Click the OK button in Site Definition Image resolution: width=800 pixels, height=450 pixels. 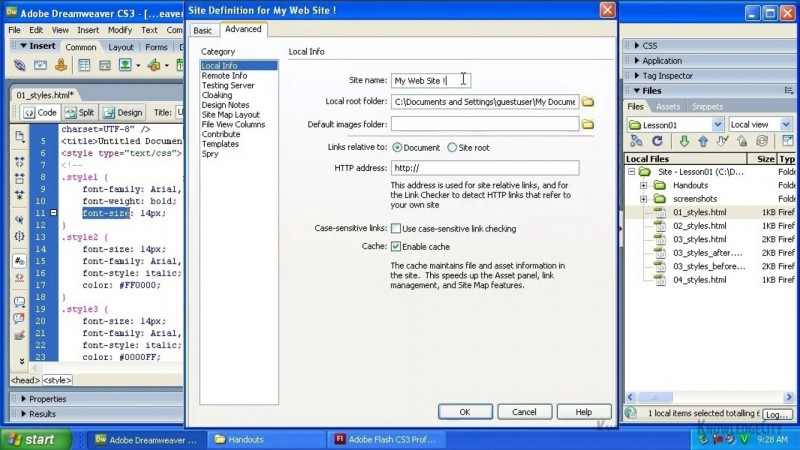pos(465,412)
